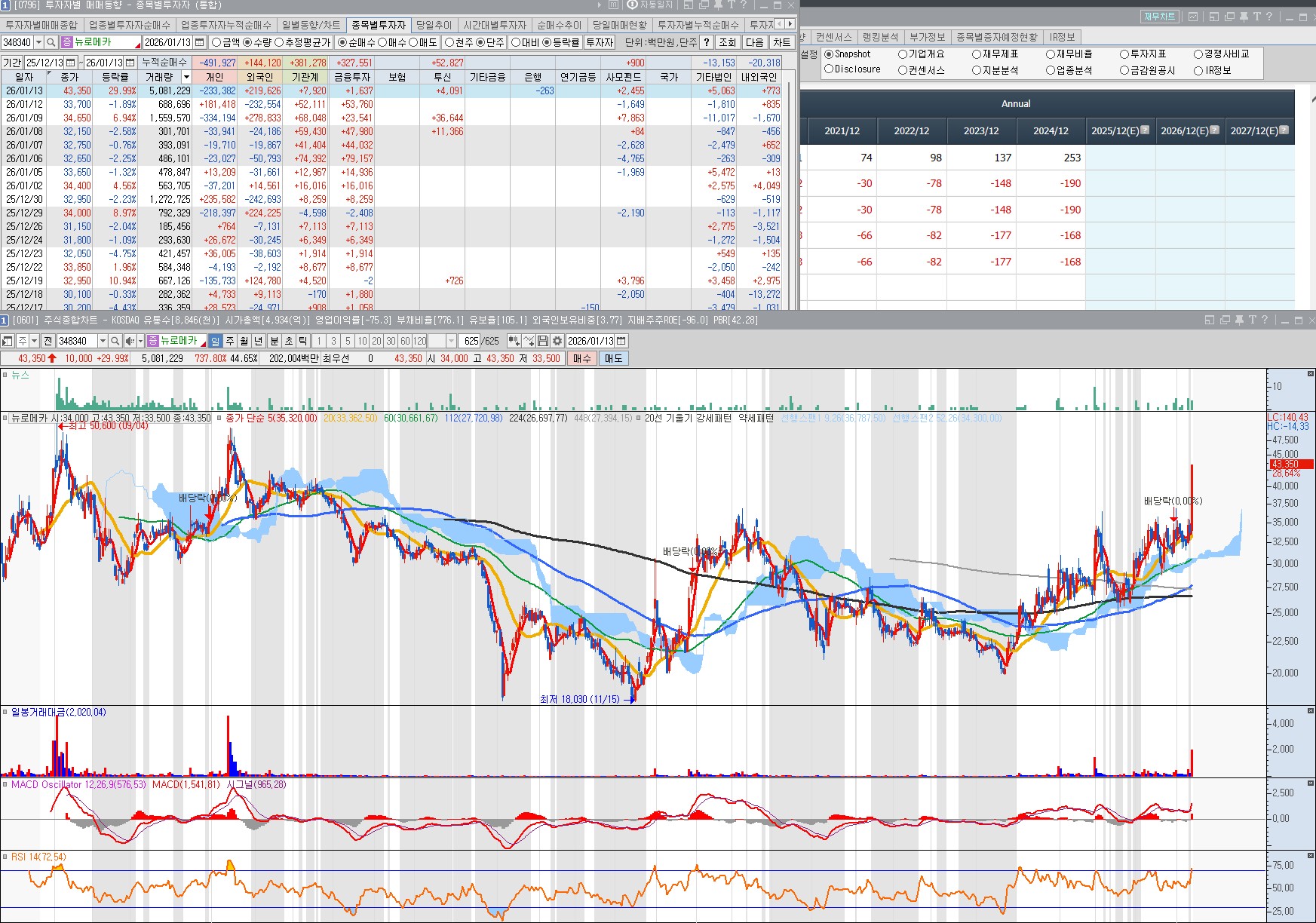The image size is (1316, 923).
Task: Click the 투자자 button
Action: click(600, 42)
